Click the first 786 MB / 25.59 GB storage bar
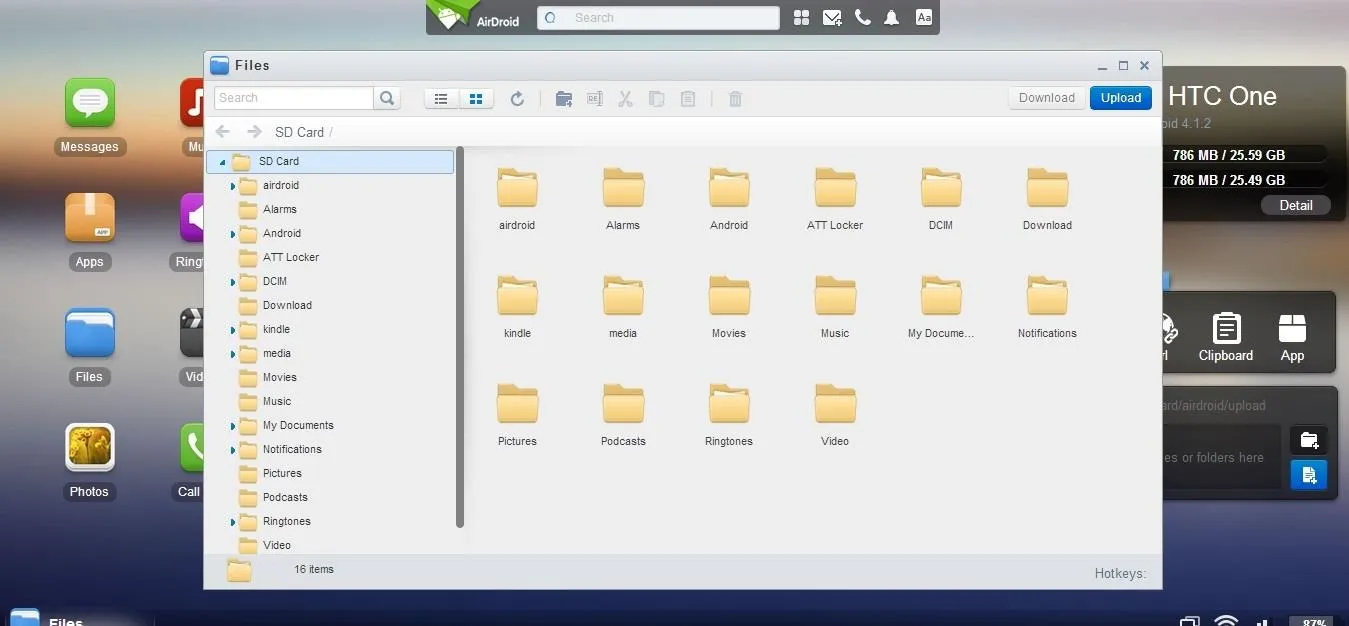 [x=1245, y=155]
